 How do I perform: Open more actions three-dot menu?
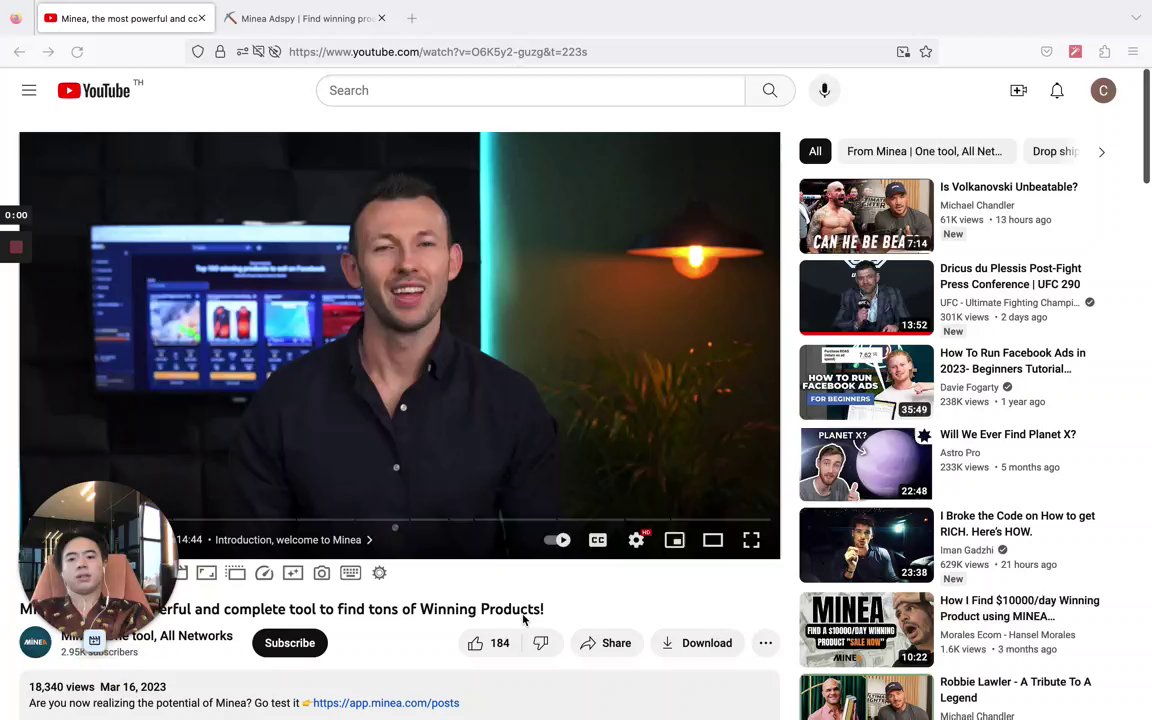tap(766, 643)
